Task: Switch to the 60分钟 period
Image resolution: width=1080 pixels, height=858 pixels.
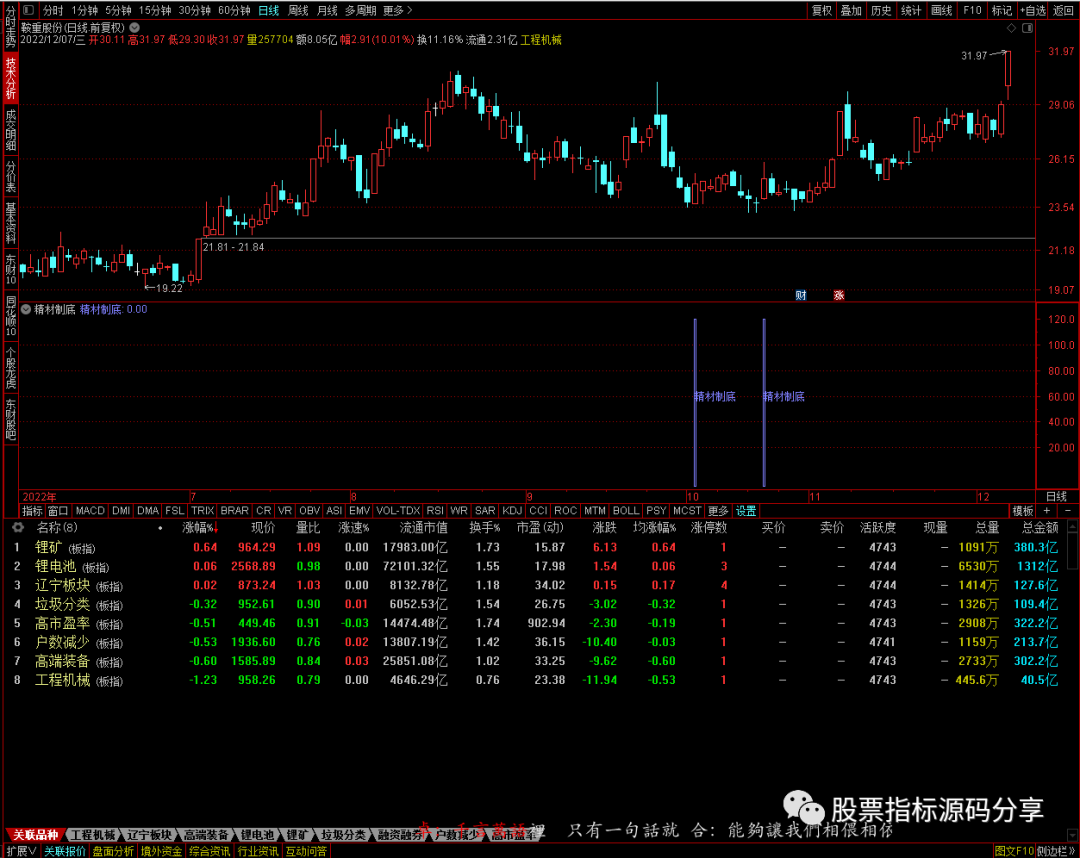Action: click(x=234, y=10)
